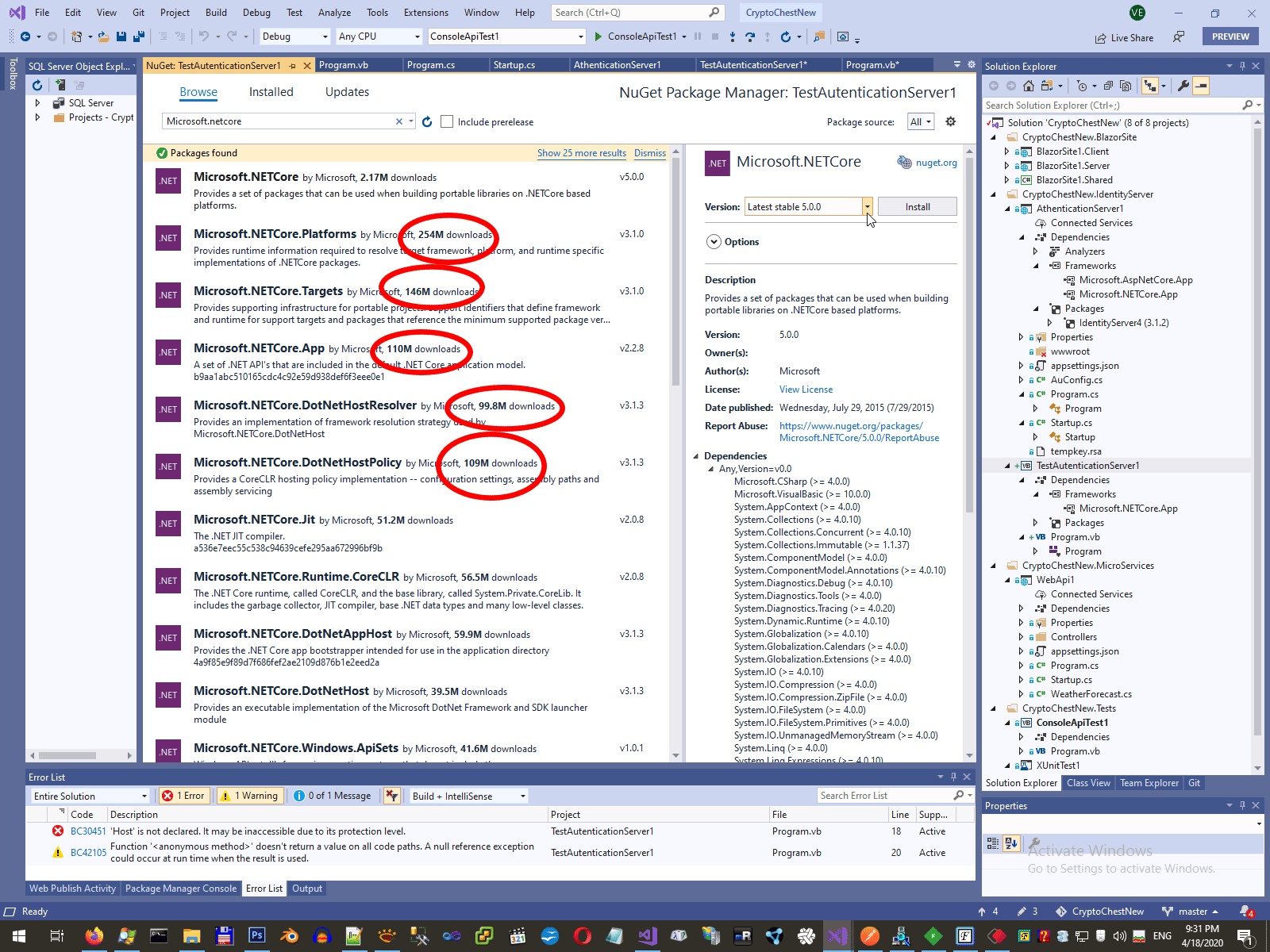The width and height of the screenshot is (1270, 952).
Task: Click the Pending Changes Filter clock icon
Action: [1082, 86]
